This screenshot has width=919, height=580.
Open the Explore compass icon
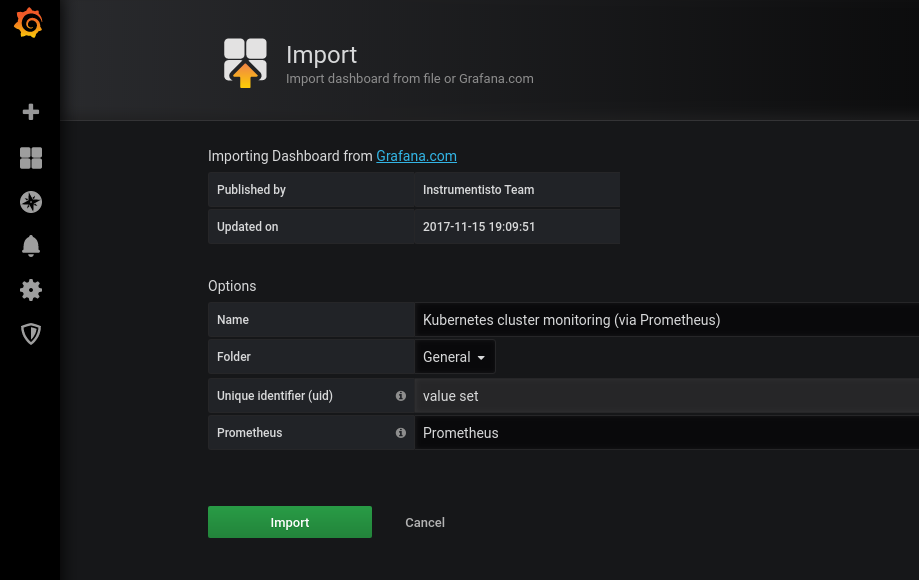31,202
